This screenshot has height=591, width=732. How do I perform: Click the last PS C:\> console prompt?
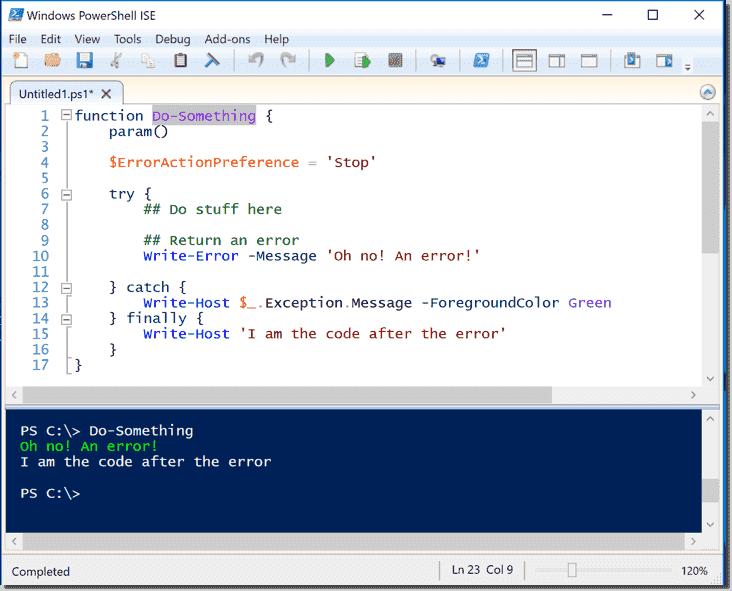point(50,493)
